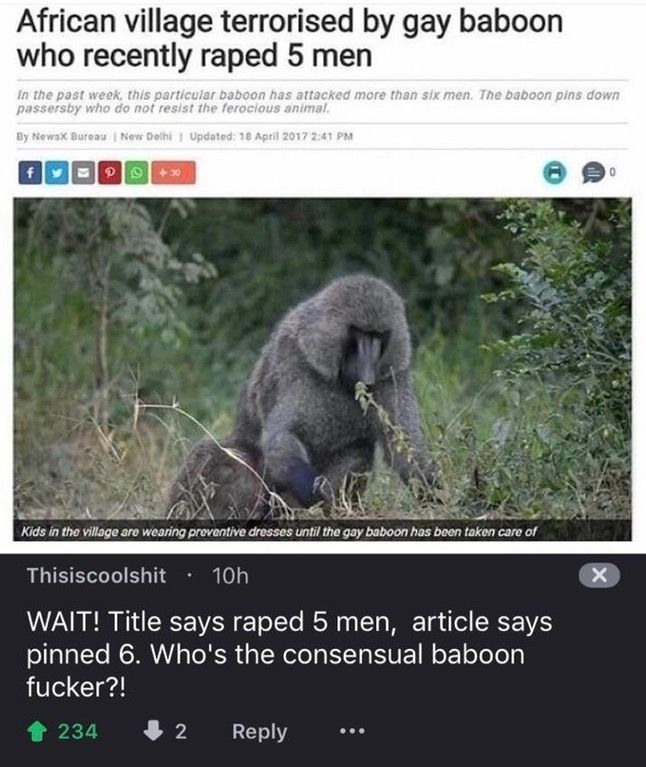Open Thisiscoolshit user profile
This screenshot has width=646, height=767.
pos(96,576)
